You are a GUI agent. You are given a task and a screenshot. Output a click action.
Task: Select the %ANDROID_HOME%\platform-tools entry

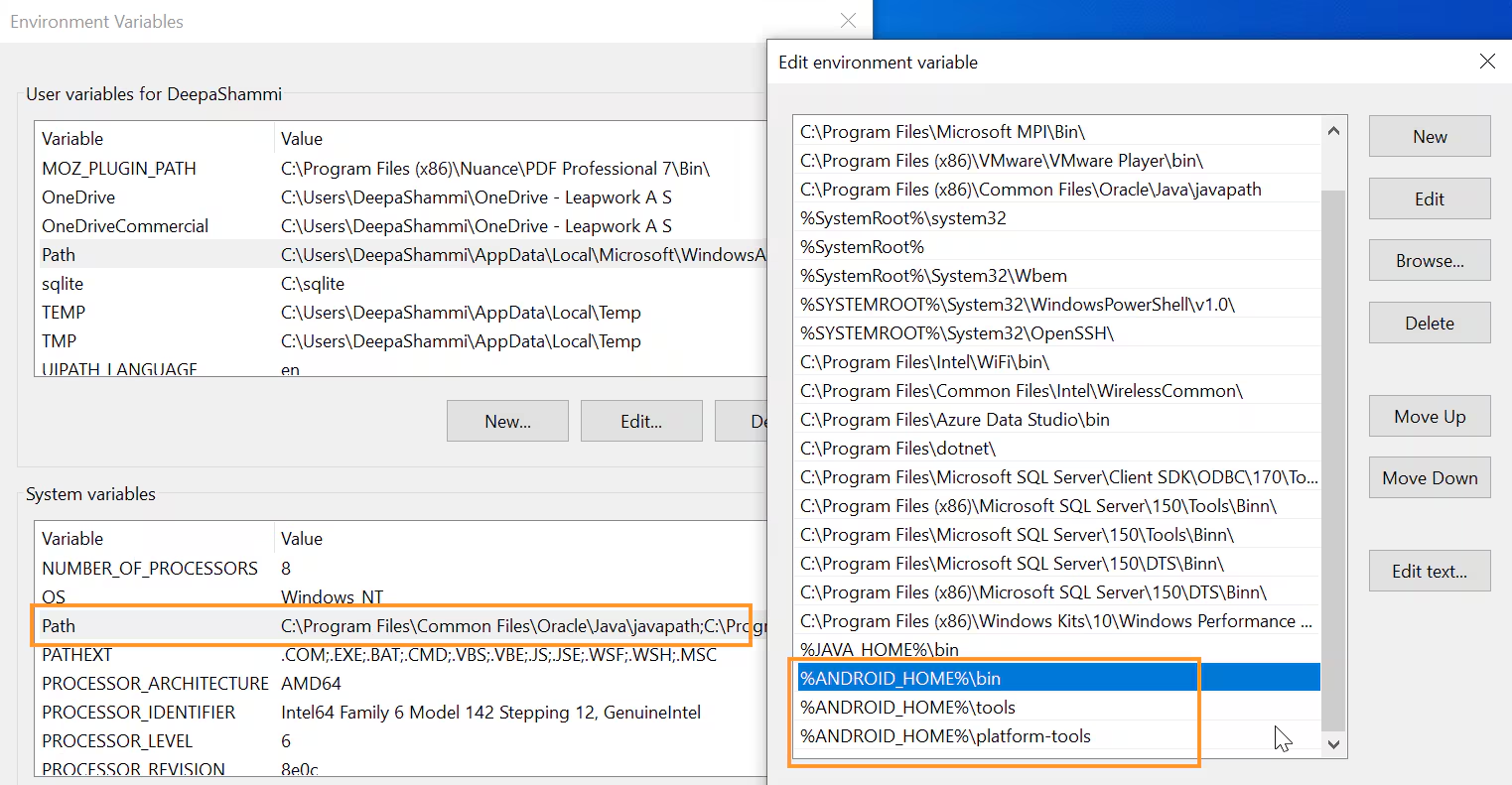(945, 736)
